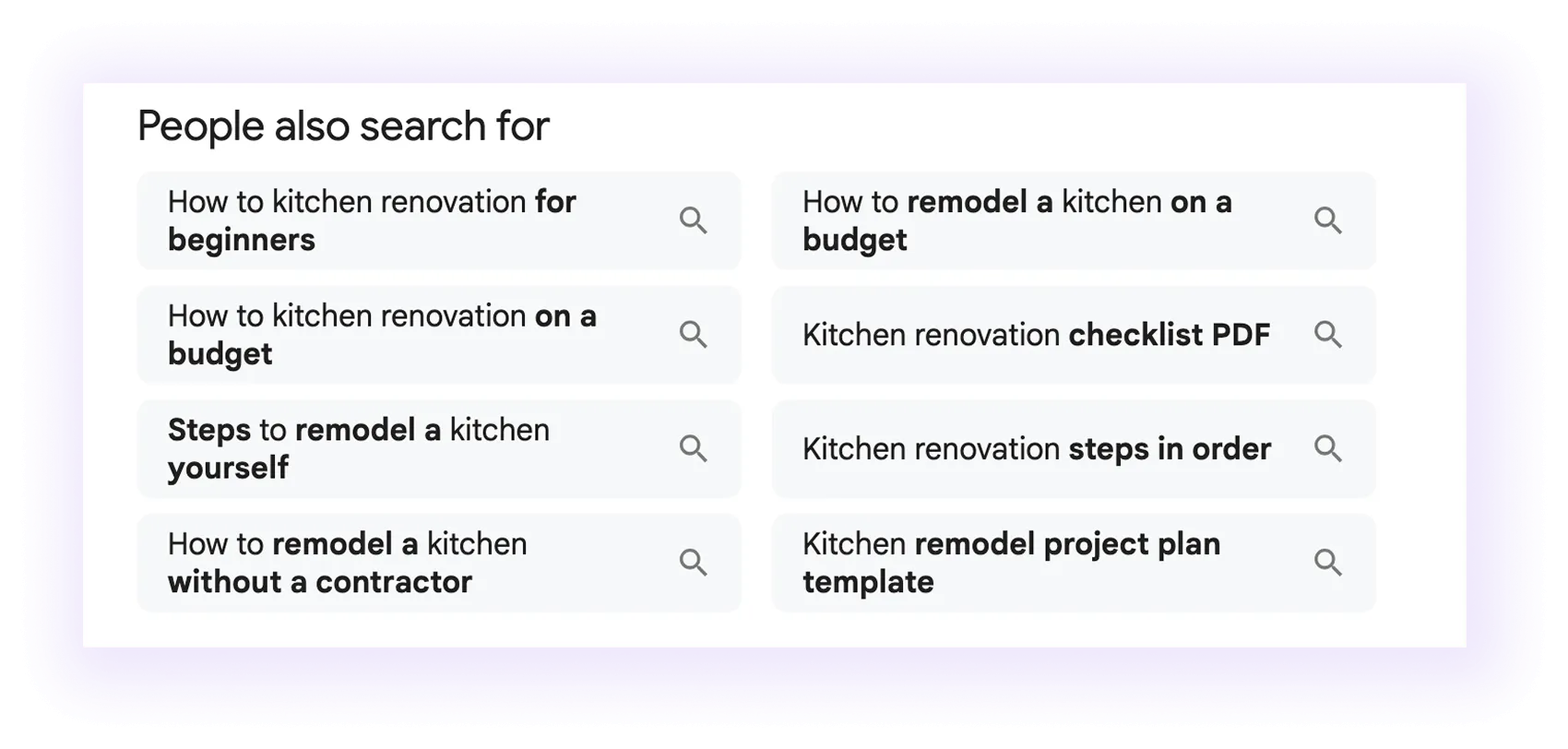Click the magnifier beside 'How to remodel a kitchen without a contractor'
The height and width of the screenshot is (749, 1568).
coord(694,563)
